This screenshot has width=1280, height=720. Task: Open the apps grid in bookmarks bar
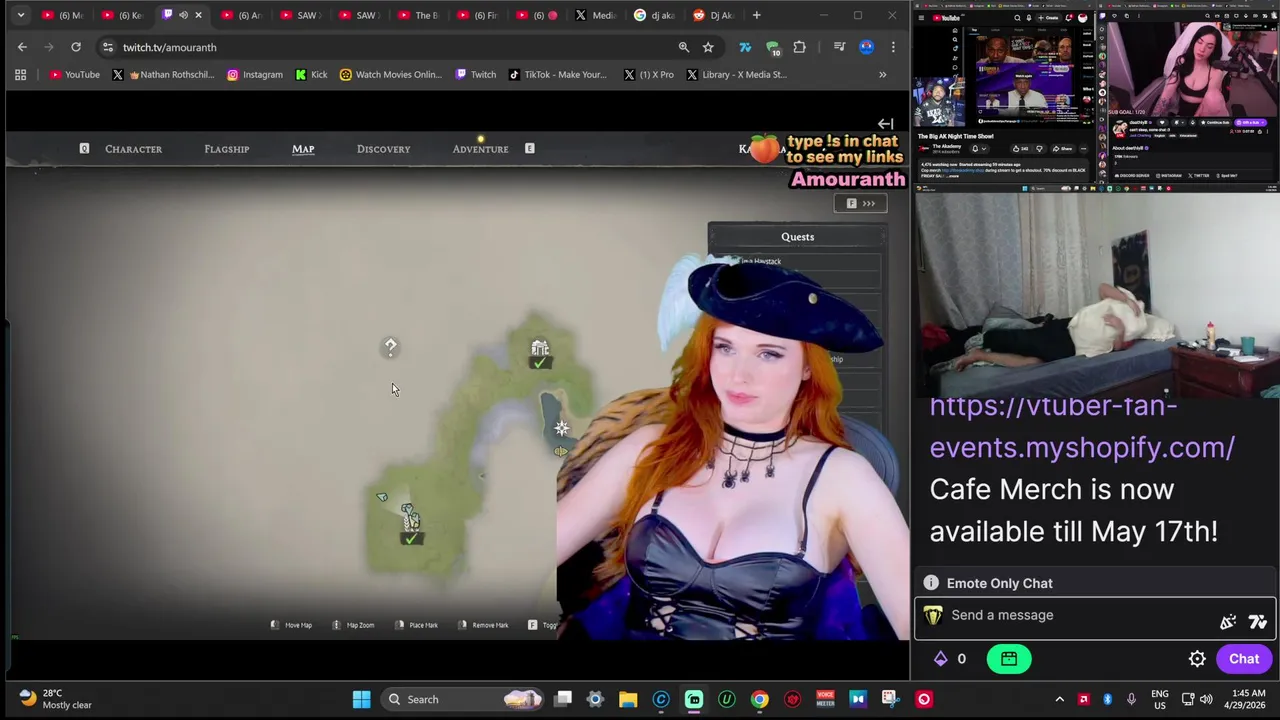20,74
